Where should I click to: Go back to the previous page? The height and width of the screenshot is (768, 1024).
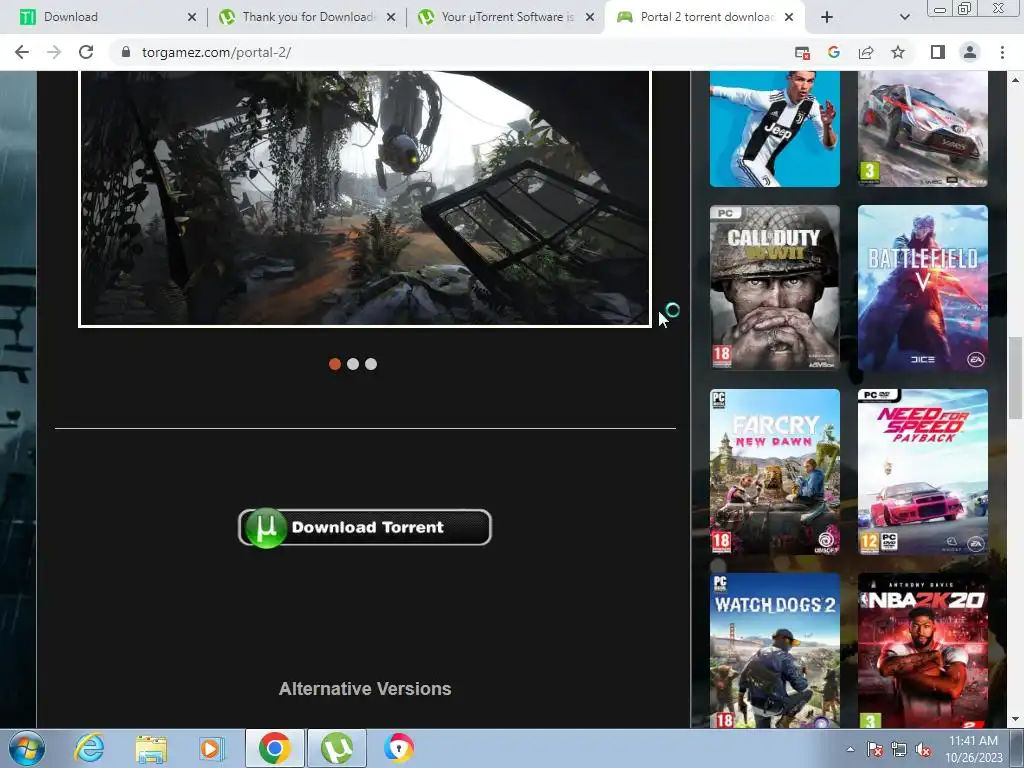coord(22,52)
